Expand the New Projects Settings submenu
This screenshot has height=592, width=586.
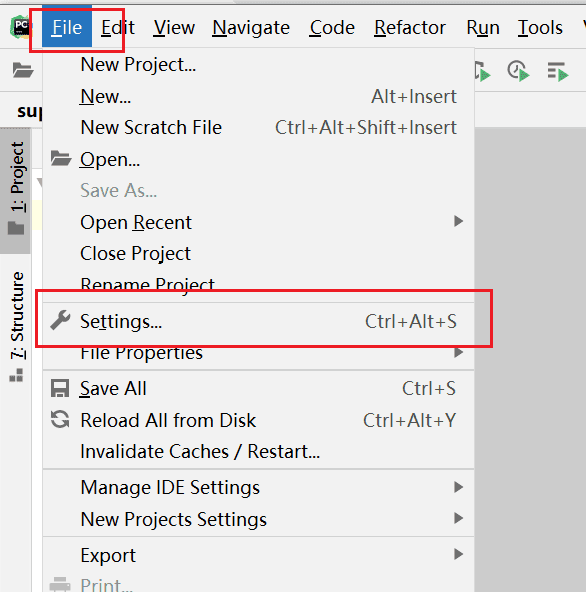[x=458, y=518]
